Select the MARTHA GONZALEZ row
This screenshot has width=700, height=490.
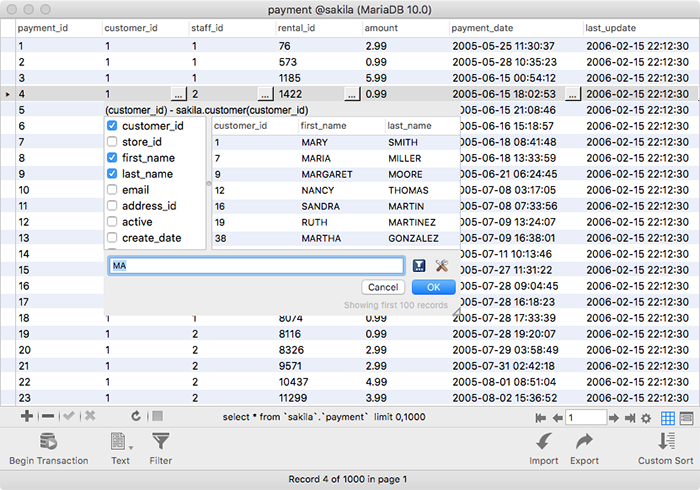[x=336, y=238]
